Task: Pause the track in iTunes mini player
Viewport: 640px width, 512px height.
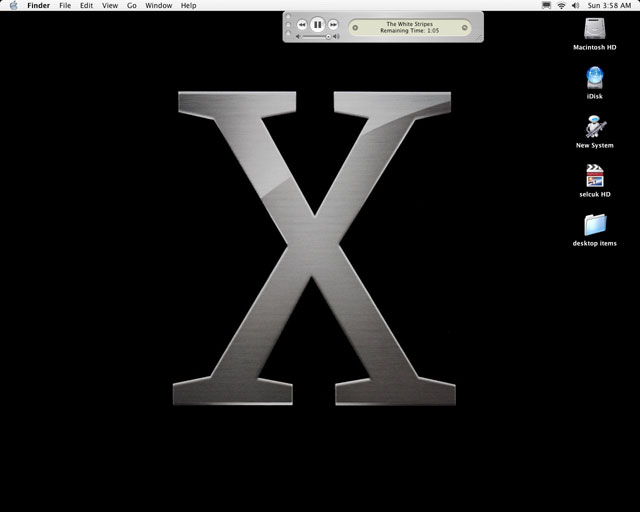Action: click(x=317, y=24)
